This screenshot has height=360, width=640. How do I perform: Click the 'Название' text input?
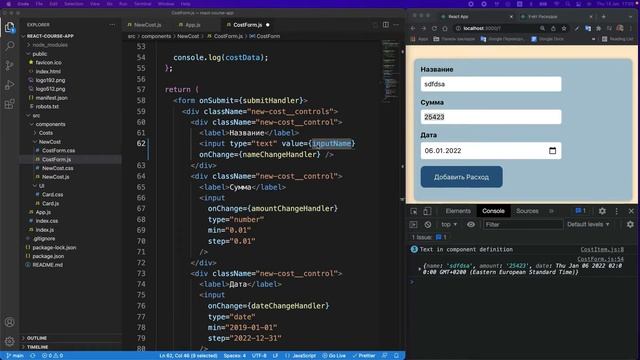(x=491, y=84)
